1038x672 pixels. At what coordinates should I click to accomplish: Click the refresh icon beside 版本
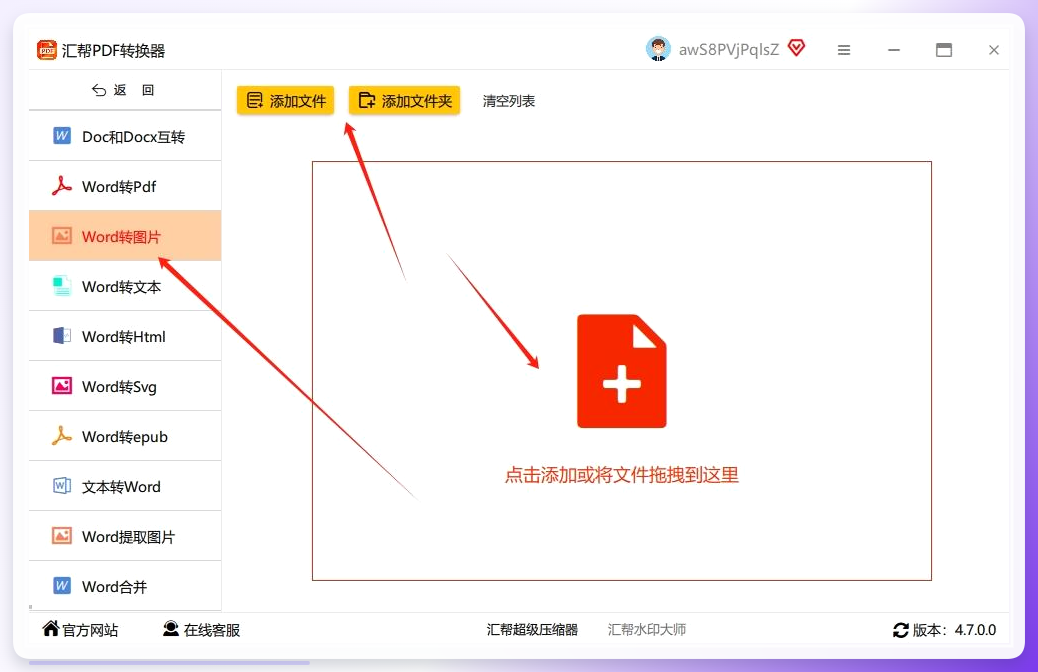pos(900,630)
